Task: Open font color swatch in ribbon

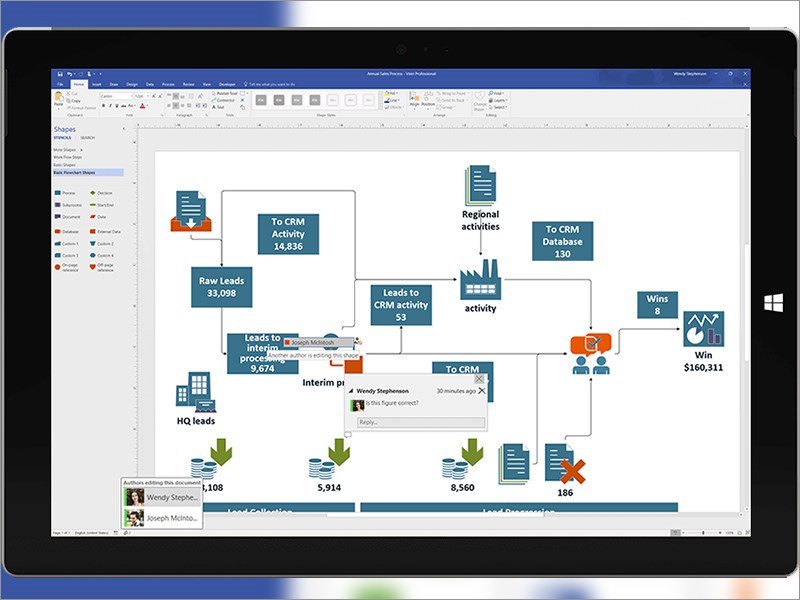Action: coord(142,106)
